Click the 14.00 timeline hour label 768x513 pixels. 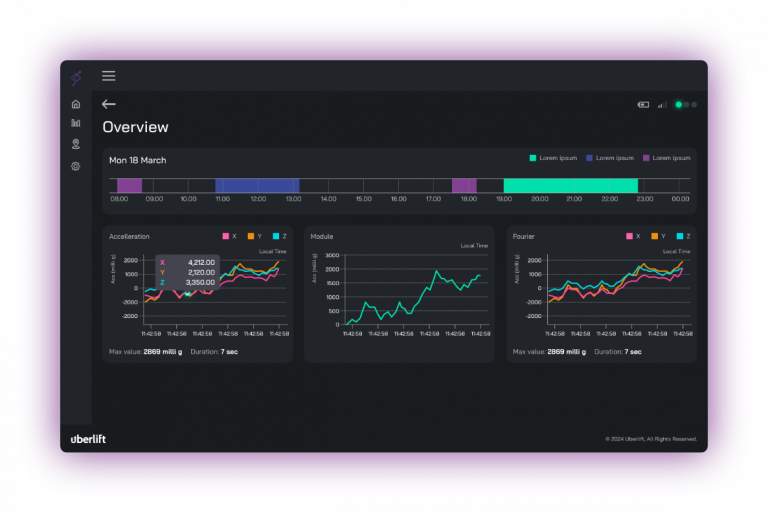pos(328,199)
